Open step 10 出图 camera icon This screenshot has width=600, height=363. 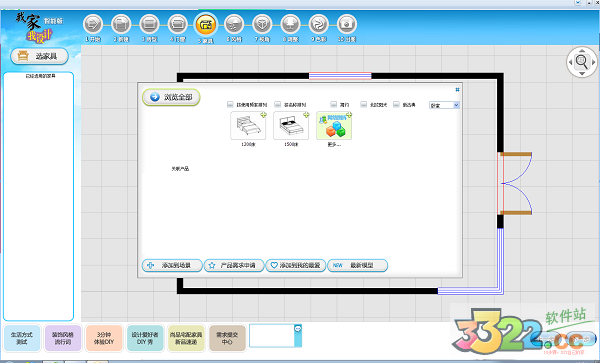[x=347, y=24]
